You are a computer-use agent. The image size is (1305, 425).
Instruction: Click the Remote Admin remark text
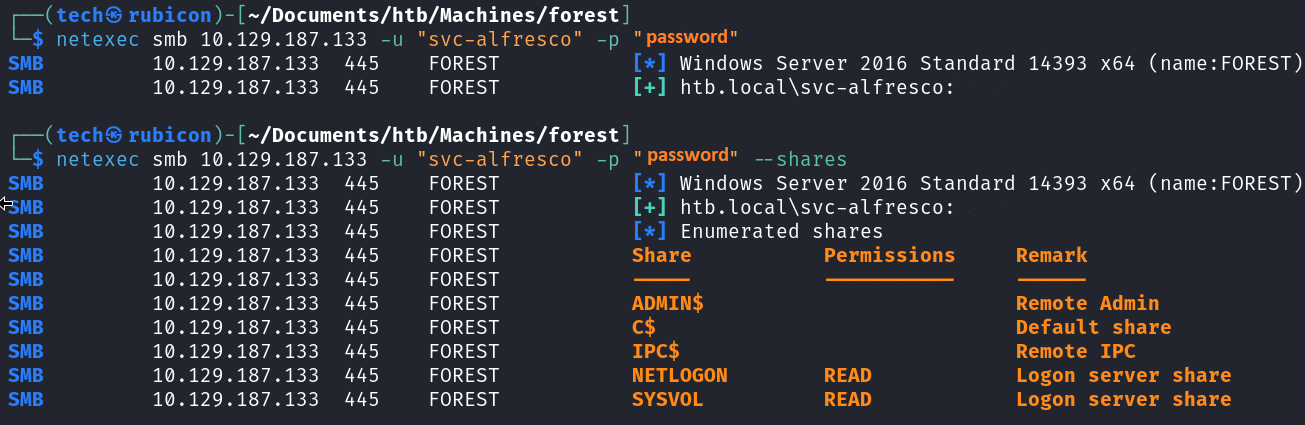[1088, 303]
